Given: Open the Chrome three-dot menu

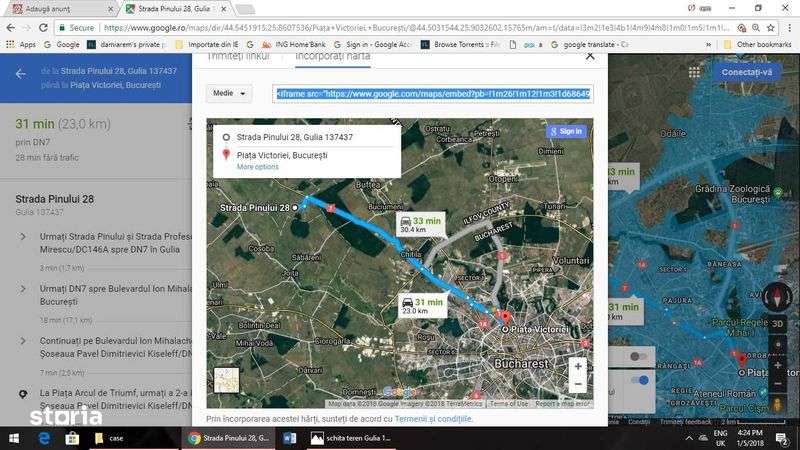Looking at the screenshot, I should coord(789,28).
